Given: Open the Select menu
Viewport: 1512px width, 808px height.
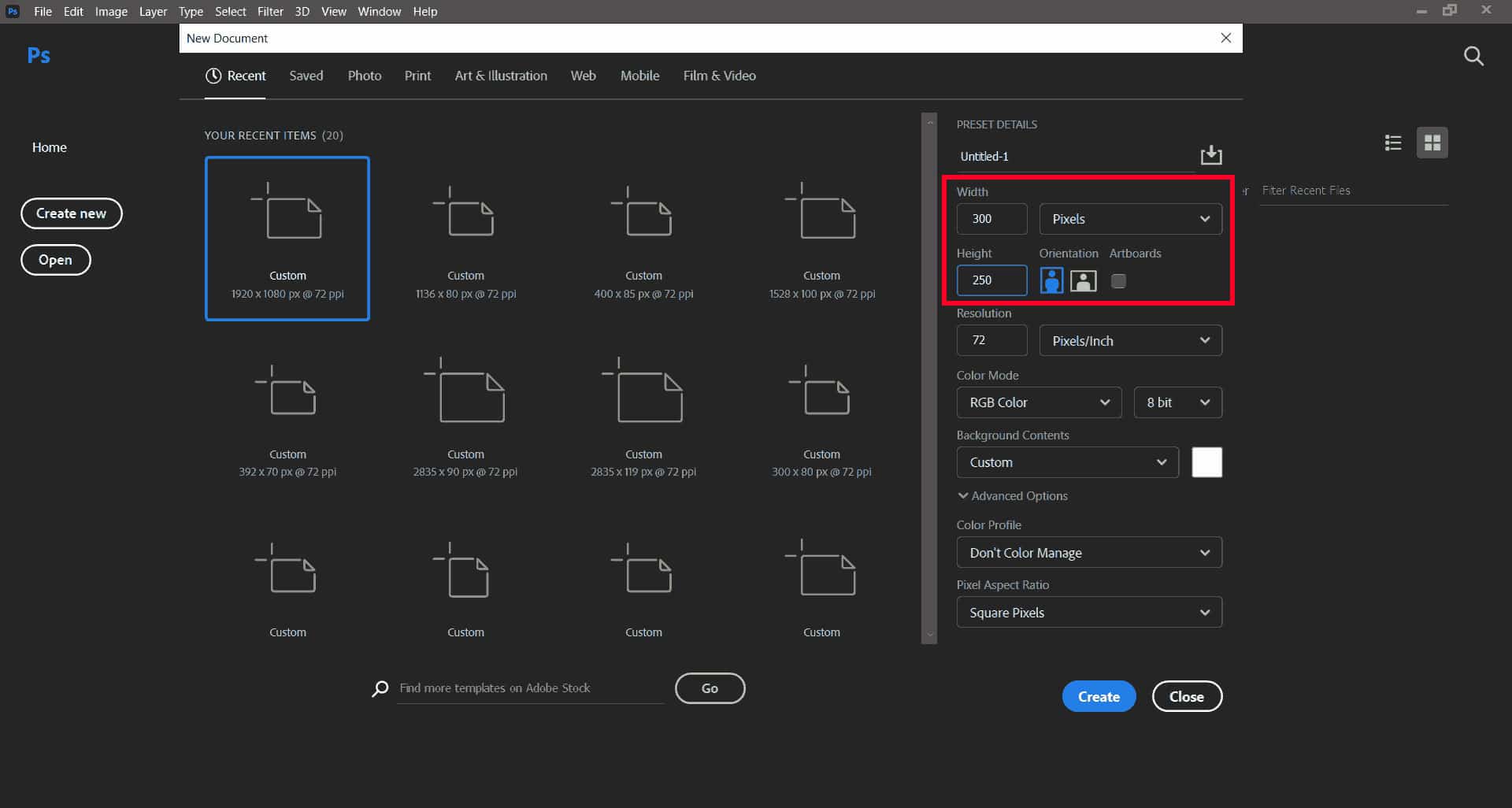Looking at the screenshot, I should pos(230,11).
